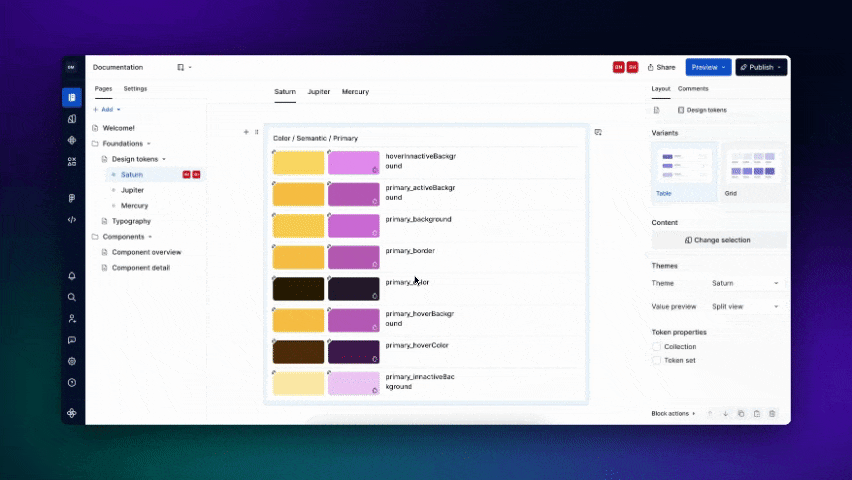This screenshot has height=480, width=852.
Task: Click the yellow swatch for primary_background
Action: tap(298, 226)
